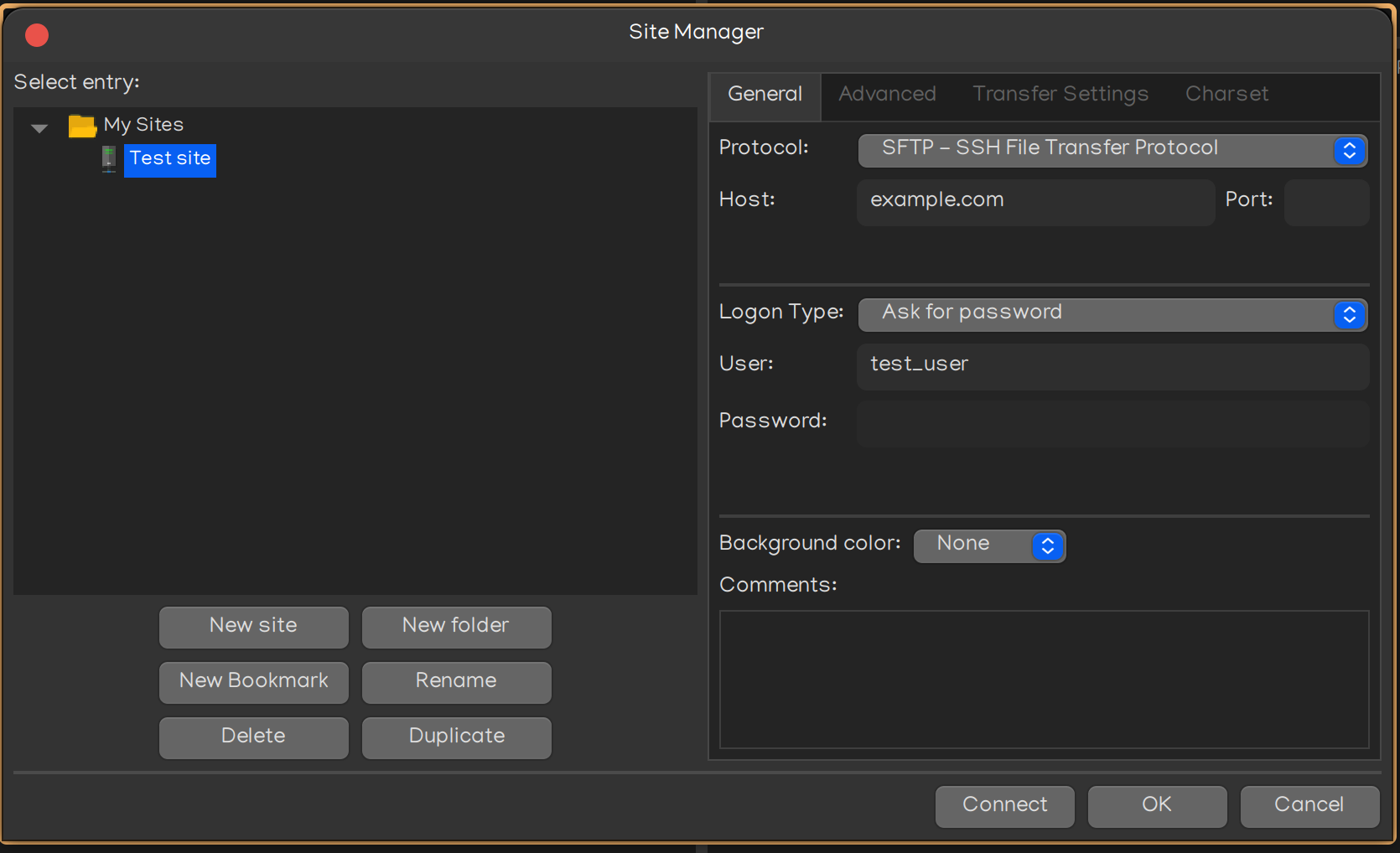Click the Test site server icon
The height and width of the screenshot is (853, 1400).
coord(109,158)
